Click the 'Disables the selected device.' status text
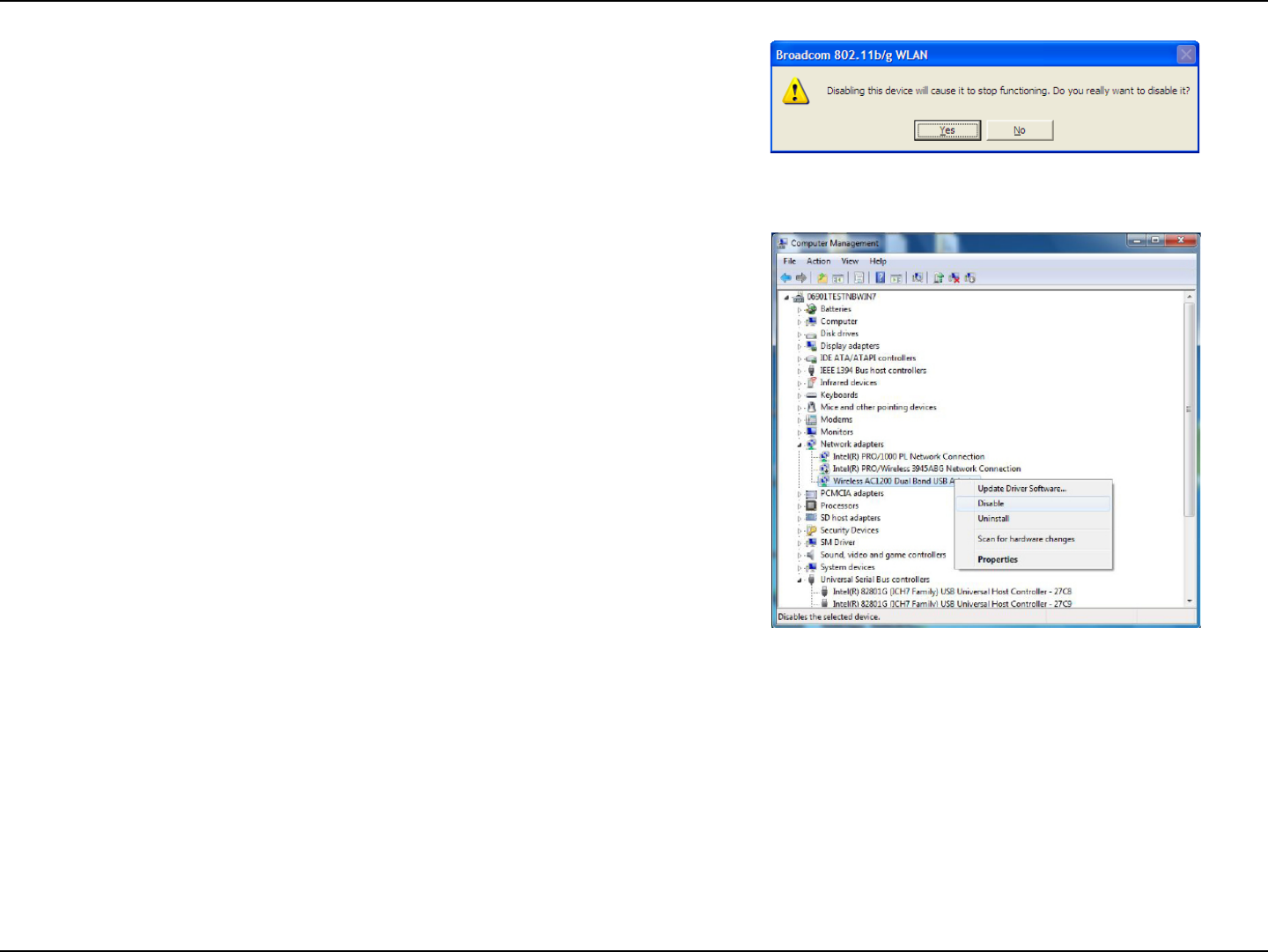The image size is (1268, 952). tap(829, 617)
